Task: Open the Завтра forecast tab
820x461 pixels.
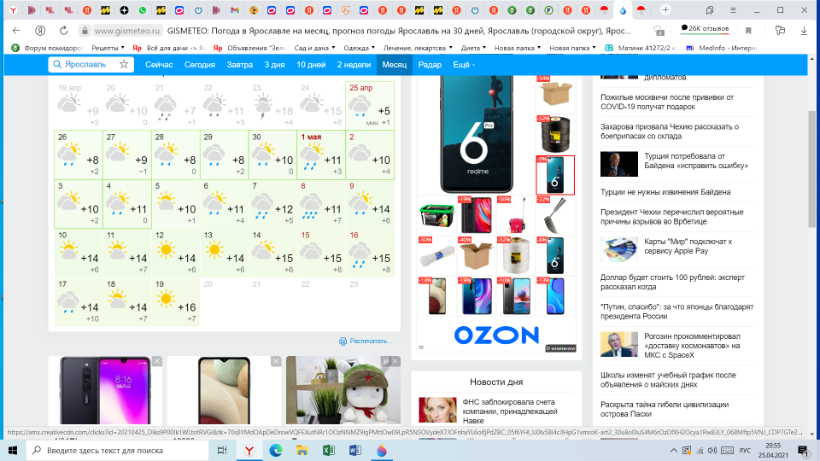Action: 240,64
